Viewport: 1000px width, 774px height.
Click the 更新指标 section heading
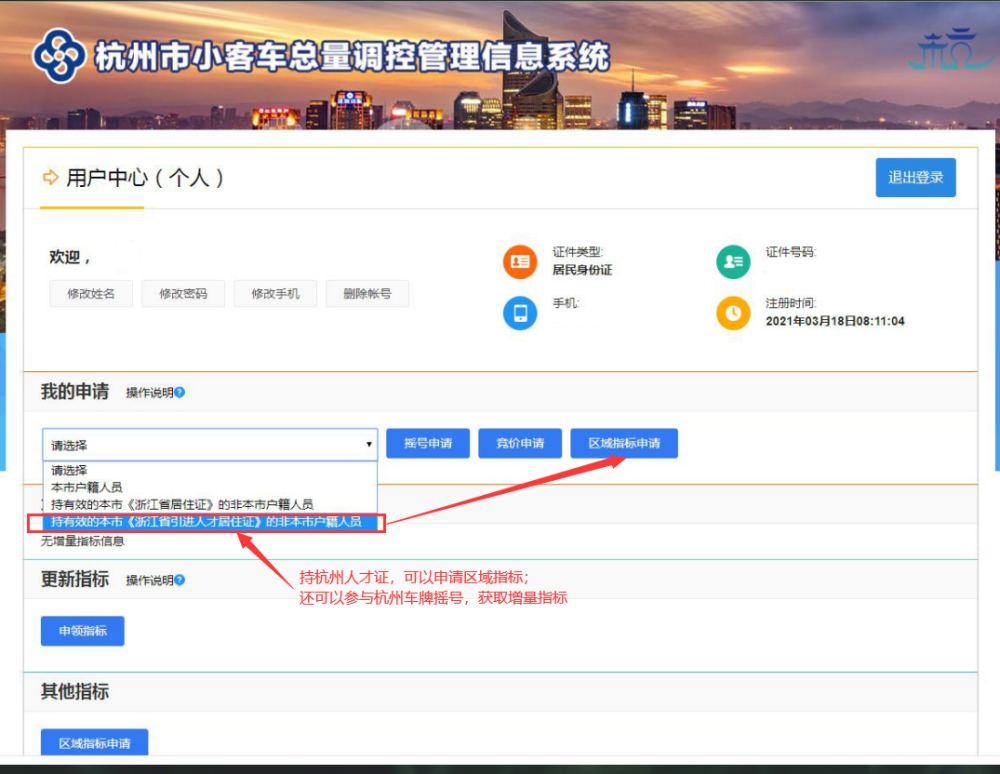[75, 579]
